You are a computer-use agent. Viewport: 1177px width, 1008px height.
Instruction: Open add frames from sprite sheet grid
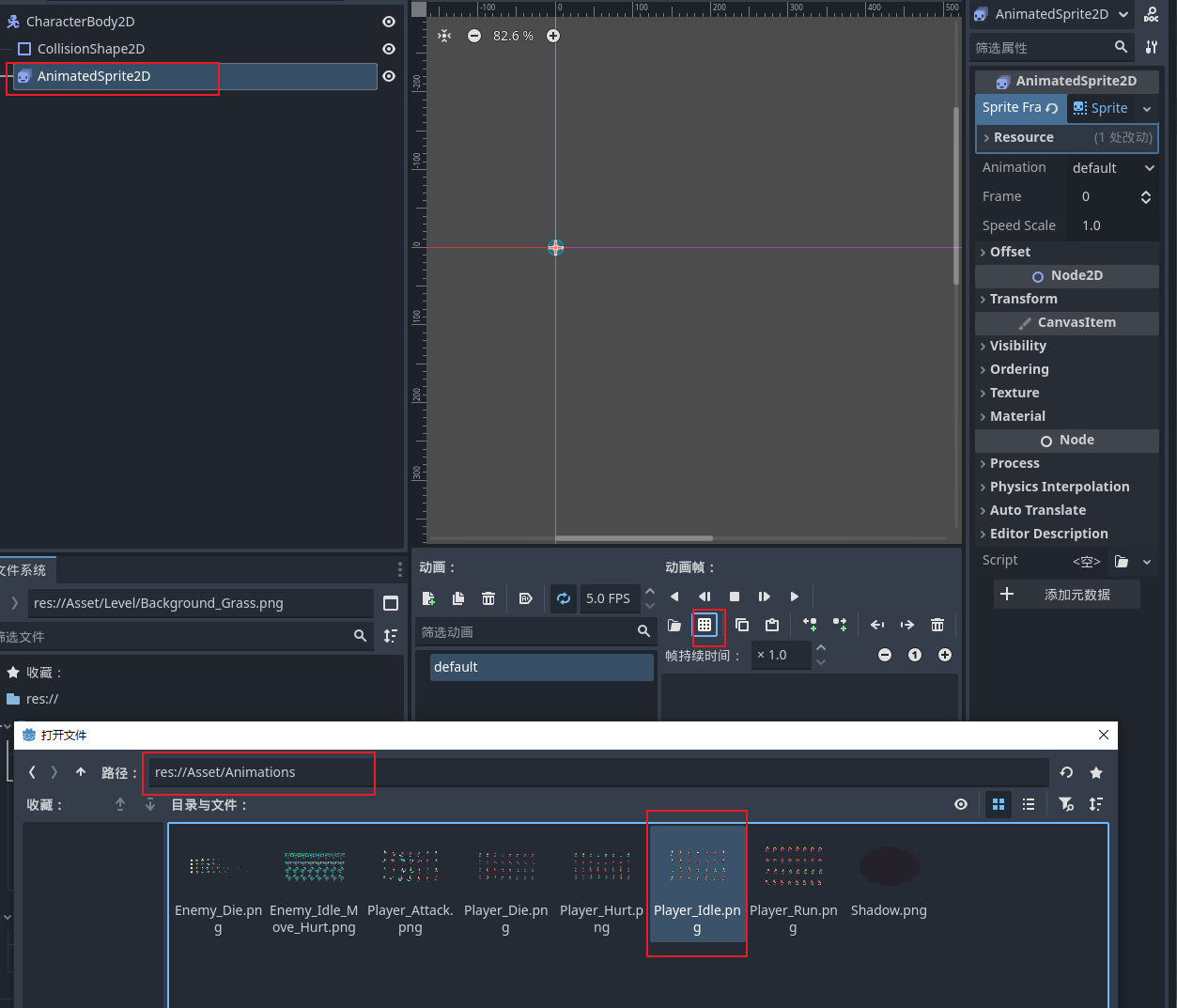tap(705, 625)
